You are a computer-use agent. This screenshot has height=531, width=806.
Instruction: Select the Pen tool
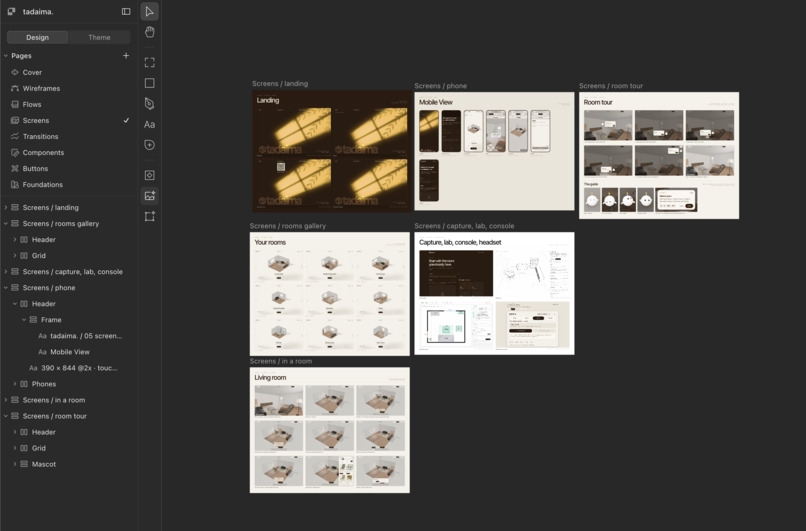(150, 104)
